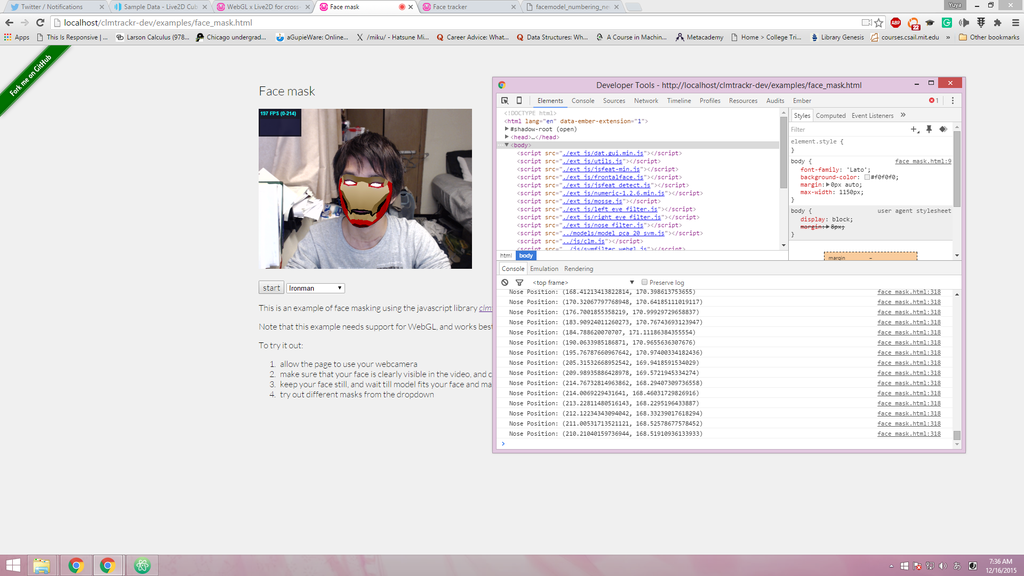Collapse the body element node
1024x576 pixels.
click(x=507, y=145)
